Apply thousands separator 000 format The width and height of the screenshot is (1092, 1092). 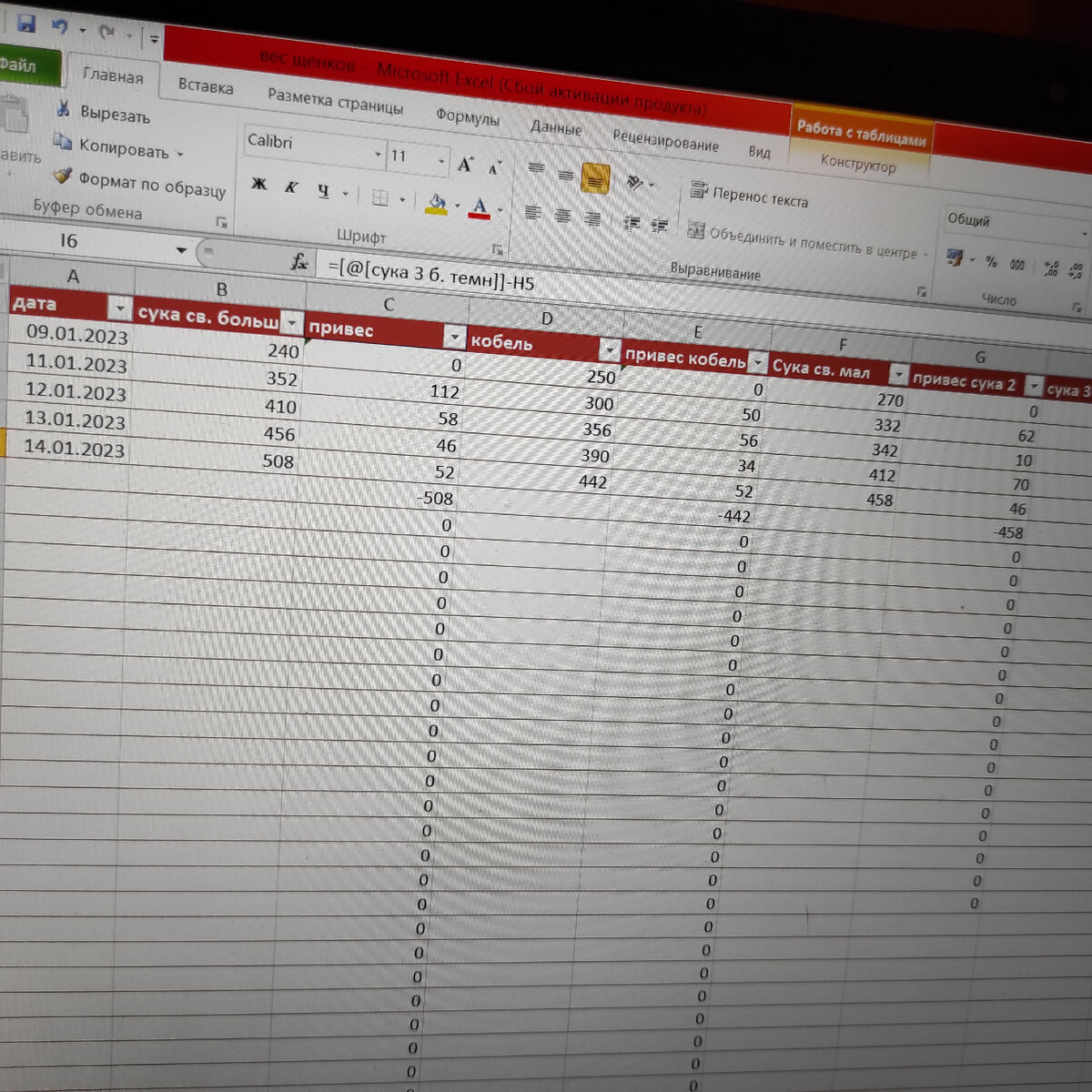tap(1017, 266)
